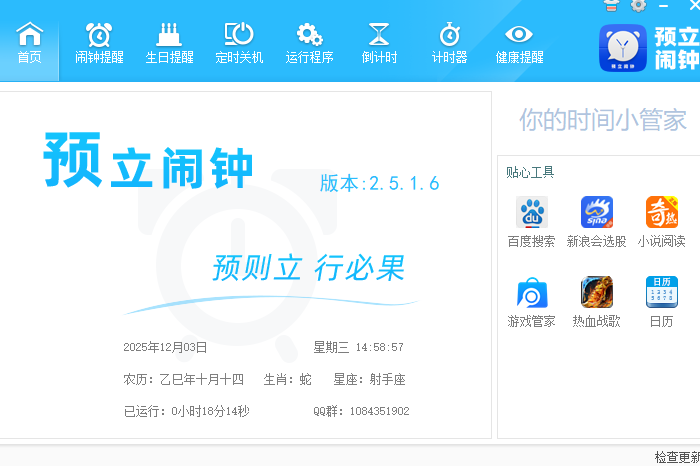700x466 pixels.
Task: Click the QQ群 number 1084351902
Action: pyautogui.click(x=379, y=411)
